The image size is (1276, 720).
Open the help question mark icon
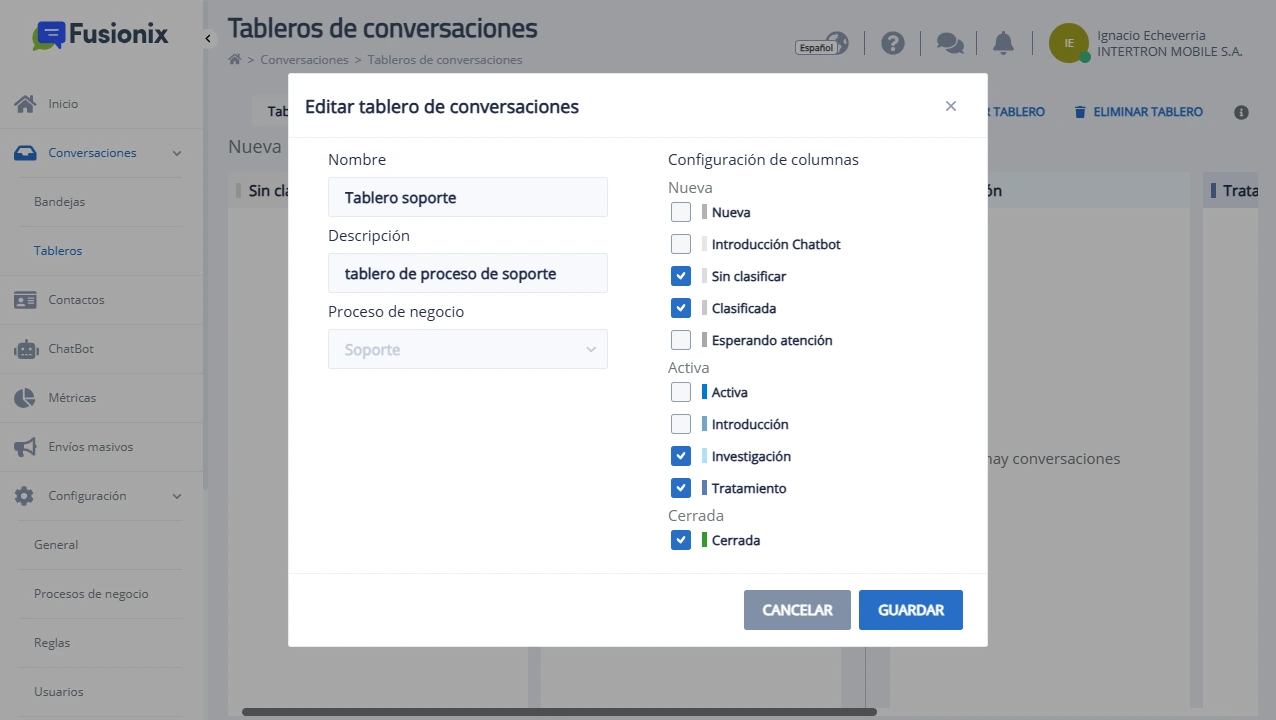point(893,43)
